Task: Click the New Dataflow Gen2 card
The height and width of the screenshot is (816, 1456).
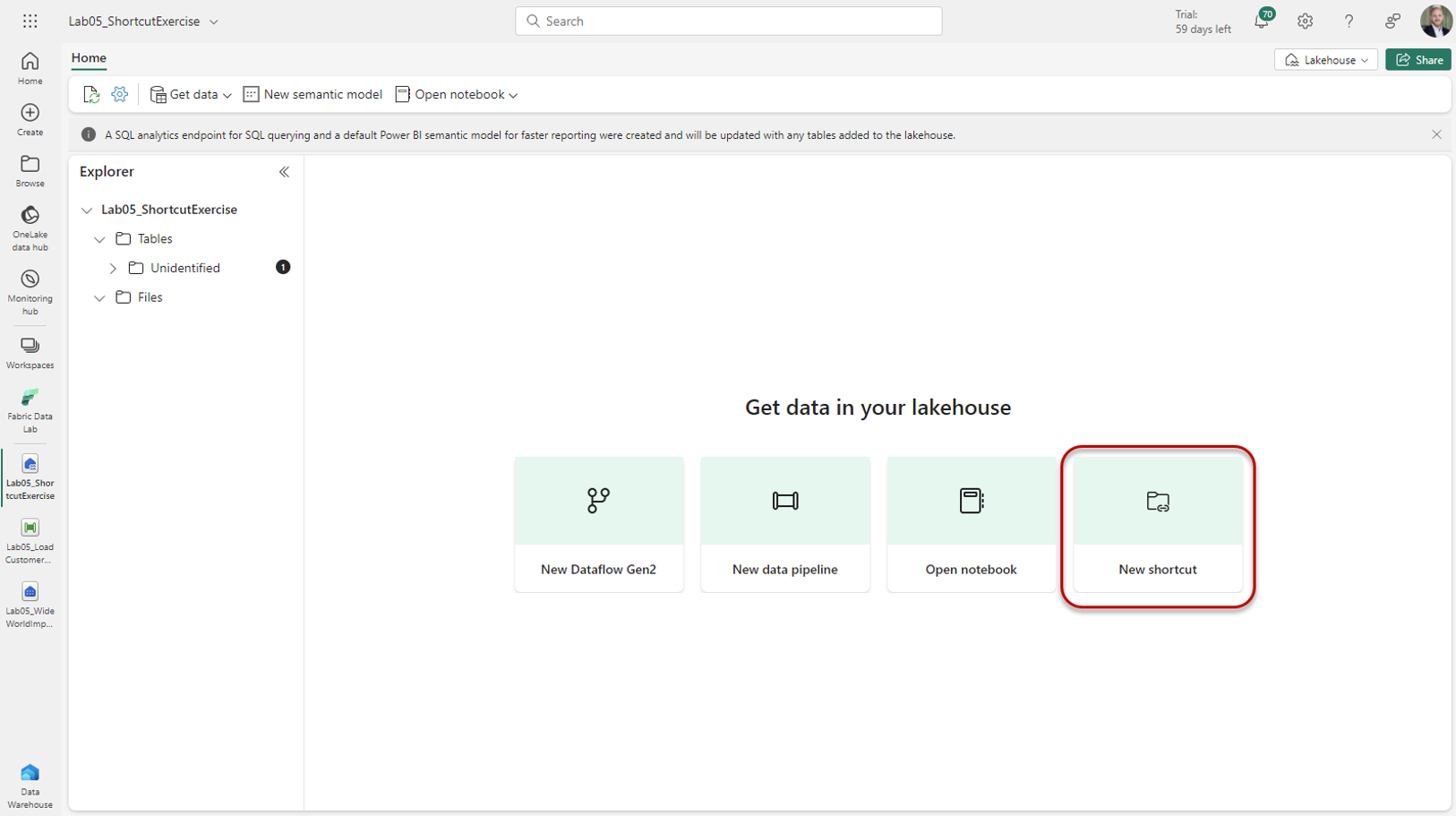Action: 599,524
